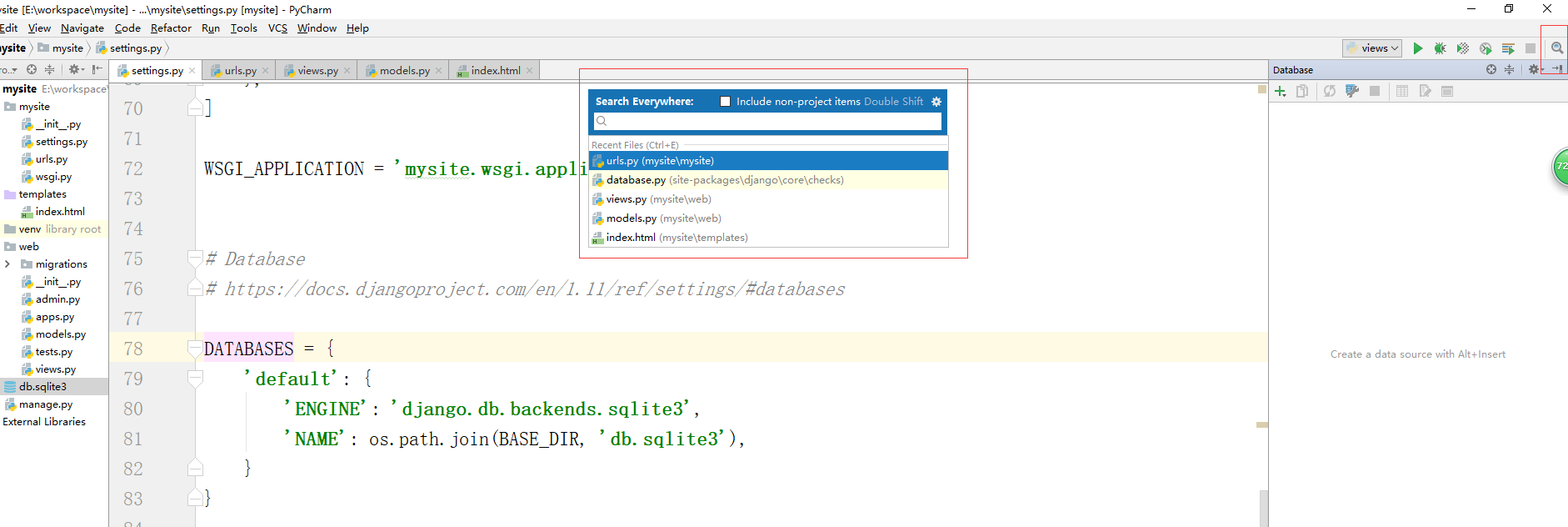Open the Refactor menu
The width and height of the screenshot is (1568, 527).
click(x=171, y=28)
